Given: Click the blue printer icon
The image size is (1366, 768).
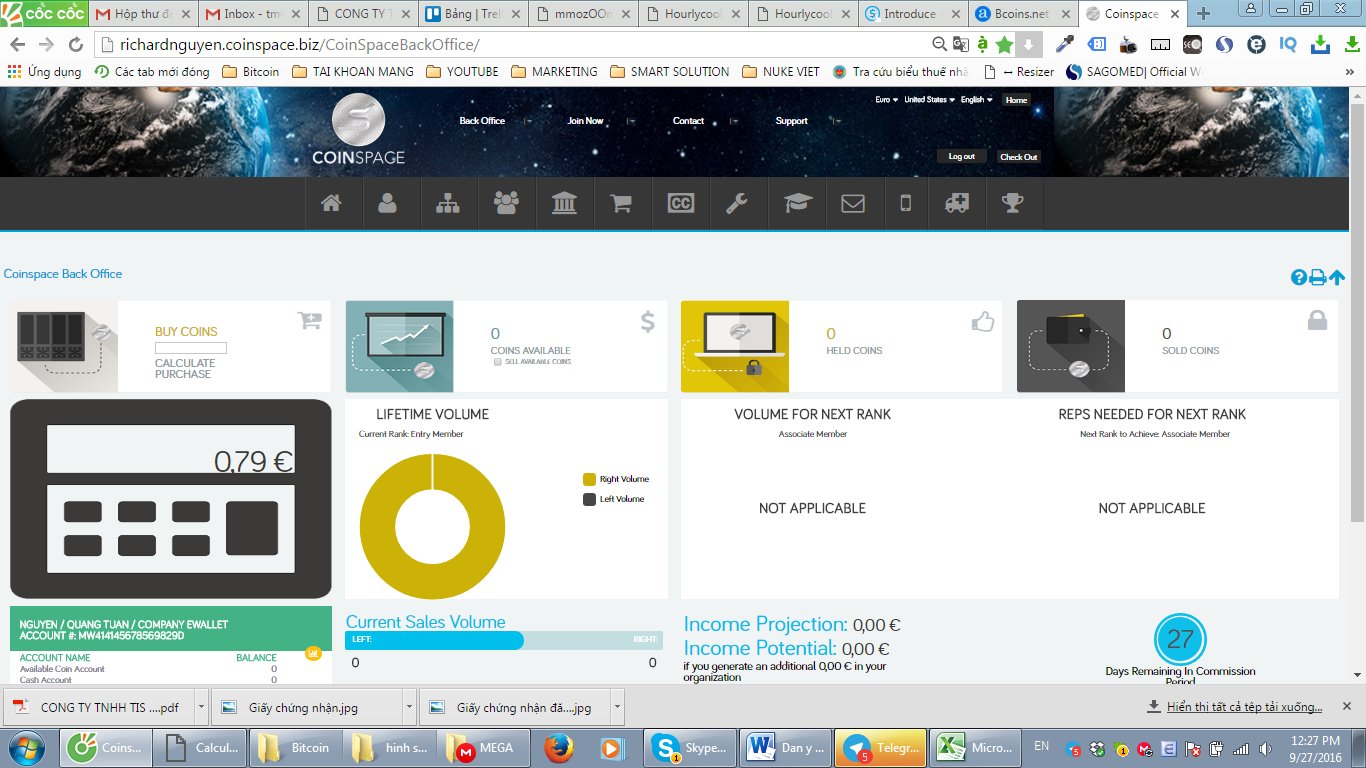Looking at the screenshot, I should coord(1318,278).
